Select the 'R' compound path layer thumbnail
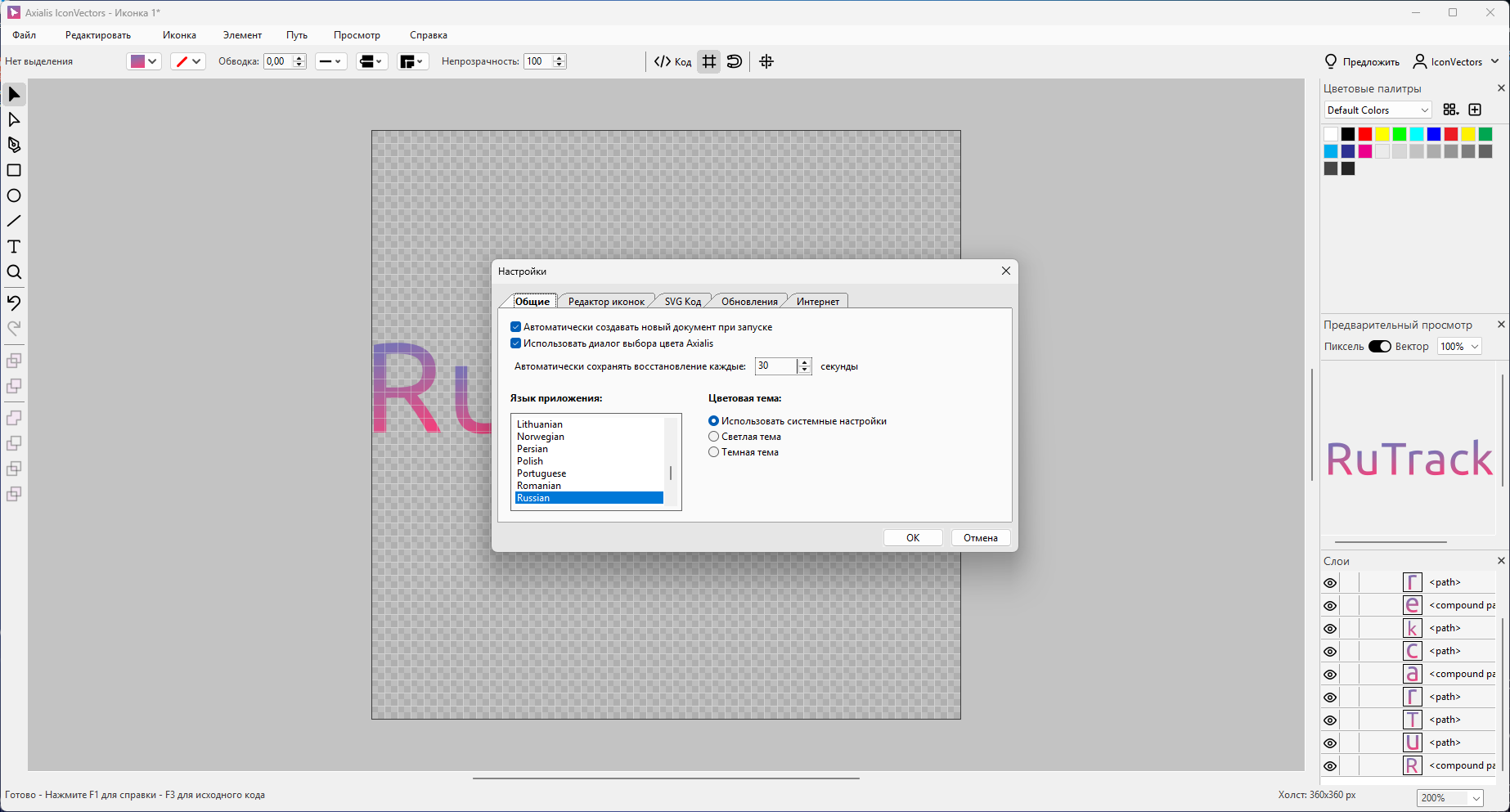This screenshot has width=1510, height=812. [x=1413, y=765]
